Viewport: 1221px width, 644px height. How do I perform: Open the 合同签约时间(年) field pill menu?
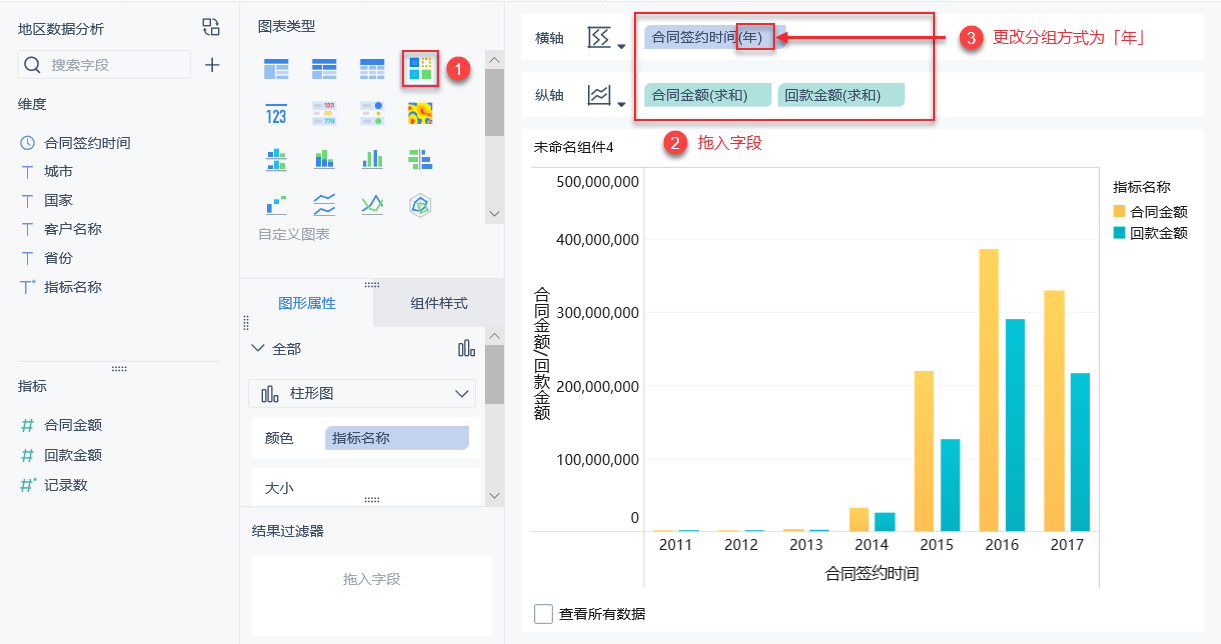pos(715,37)
